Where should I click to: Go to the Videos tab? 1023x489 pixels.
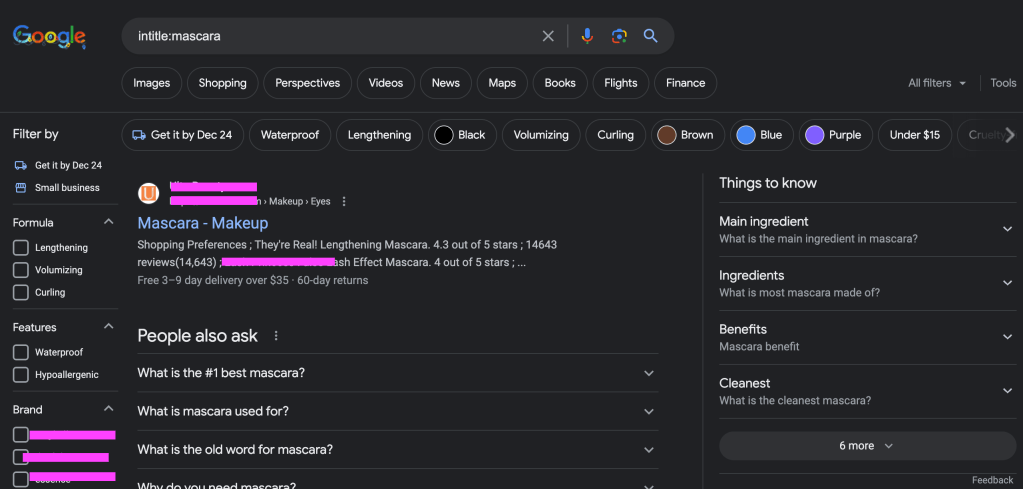(x=385, y=83)
